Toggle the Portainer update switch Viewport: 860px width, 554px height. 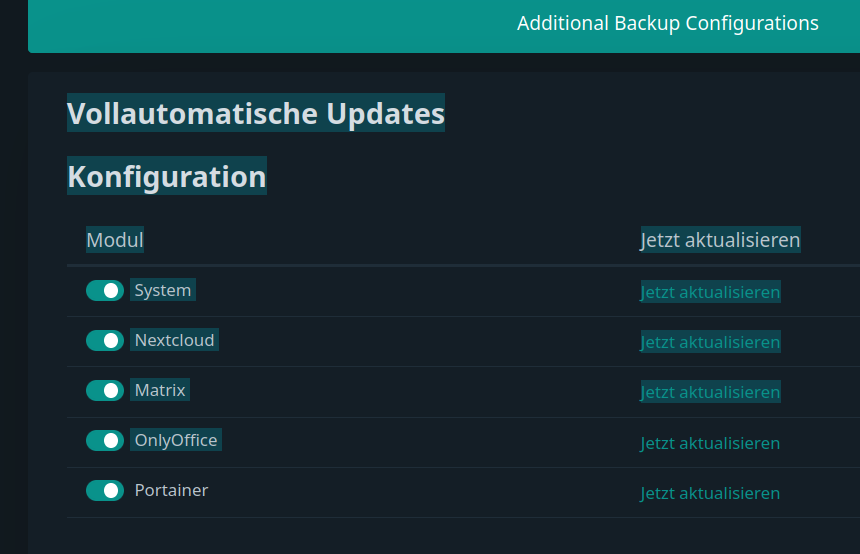[105, 490]
